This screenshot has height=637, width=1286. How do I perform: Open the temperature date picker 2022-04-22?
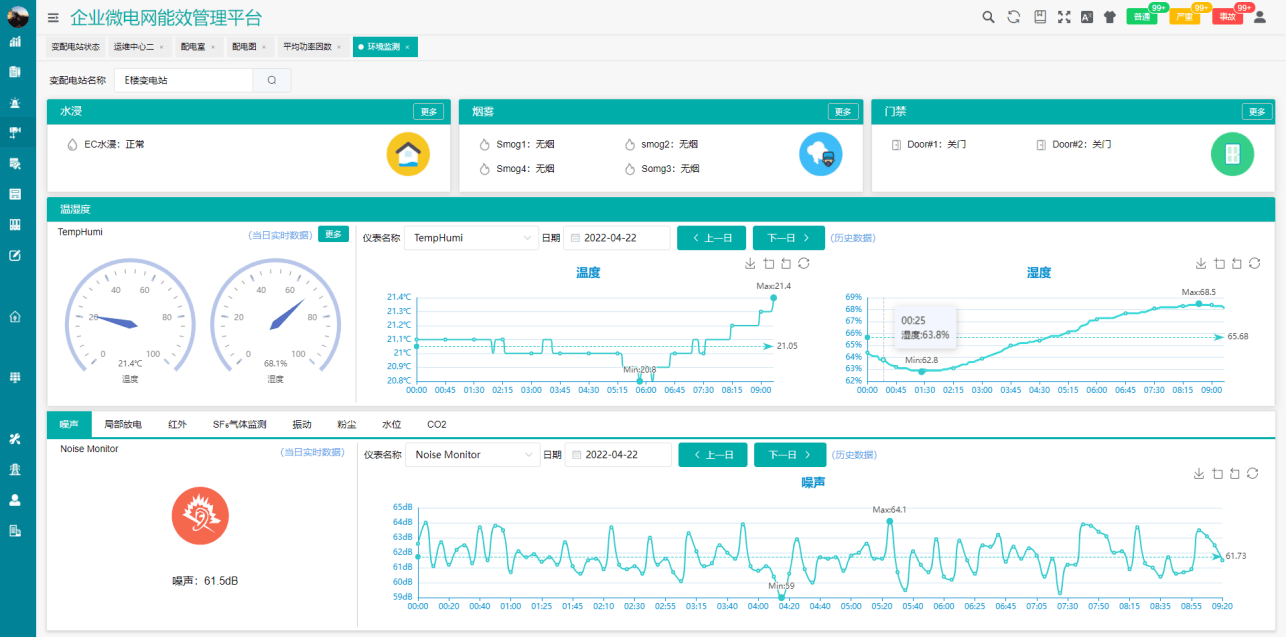pyautogui.click(x=617, y=238)
